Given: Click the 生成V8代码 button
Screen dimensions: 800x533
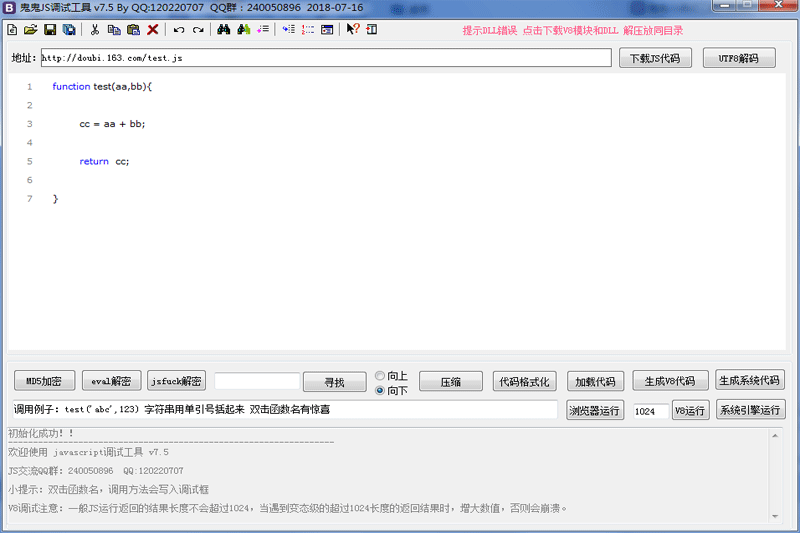Looking at the screenshot, I should tap(670, 381).
